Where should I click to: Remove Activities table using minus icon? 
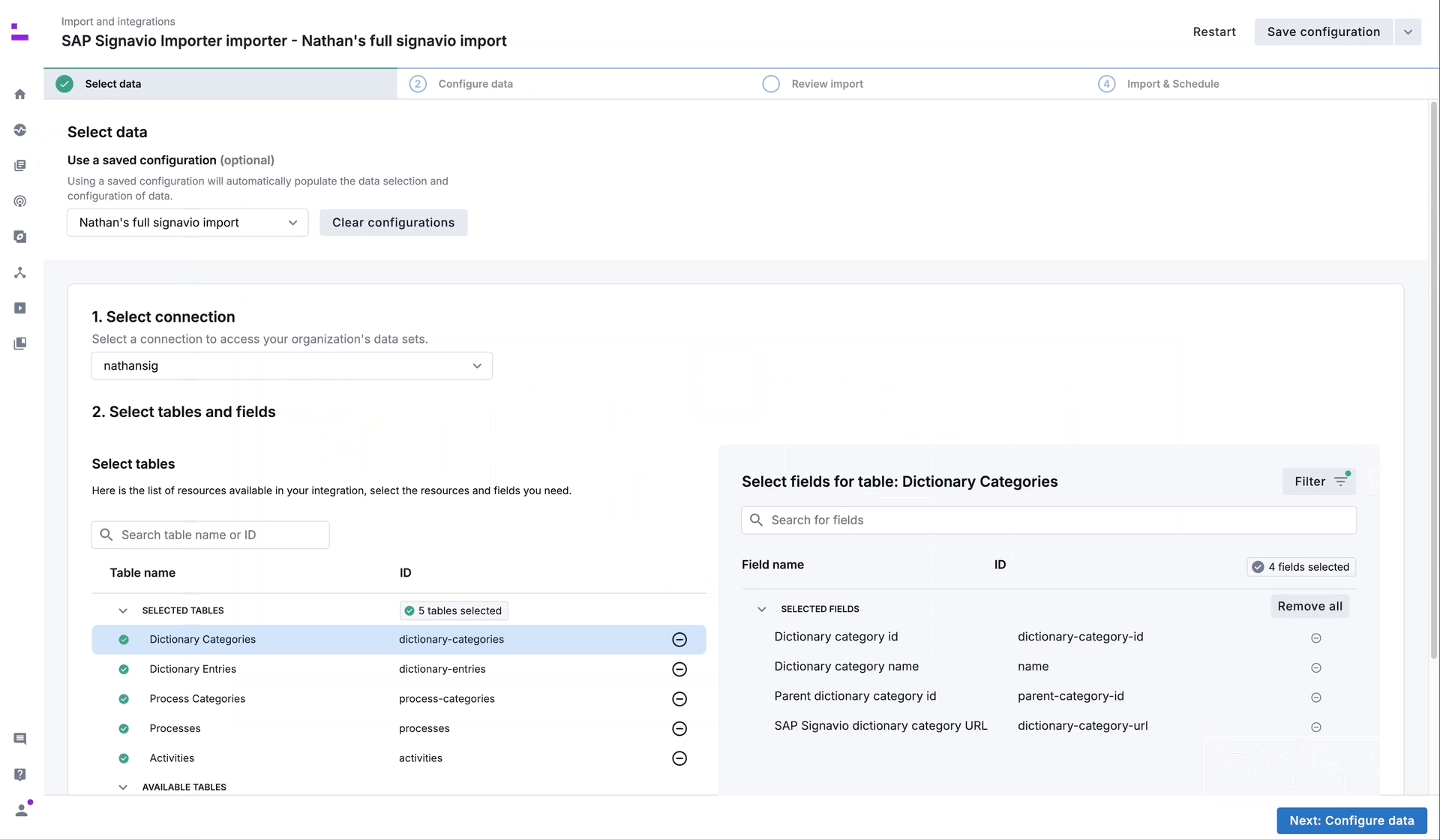click(x=679, y=758)
